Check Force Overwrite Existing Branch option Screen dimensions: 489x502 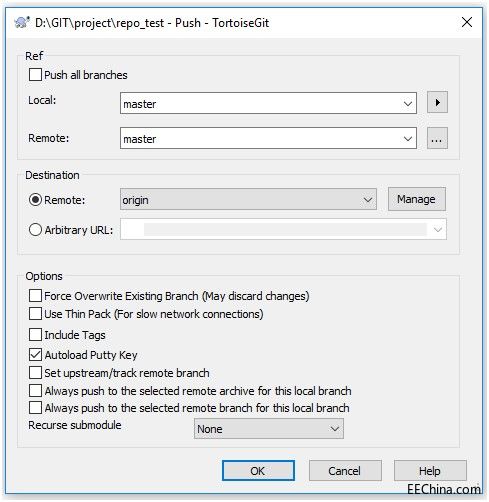coord(35,295)
